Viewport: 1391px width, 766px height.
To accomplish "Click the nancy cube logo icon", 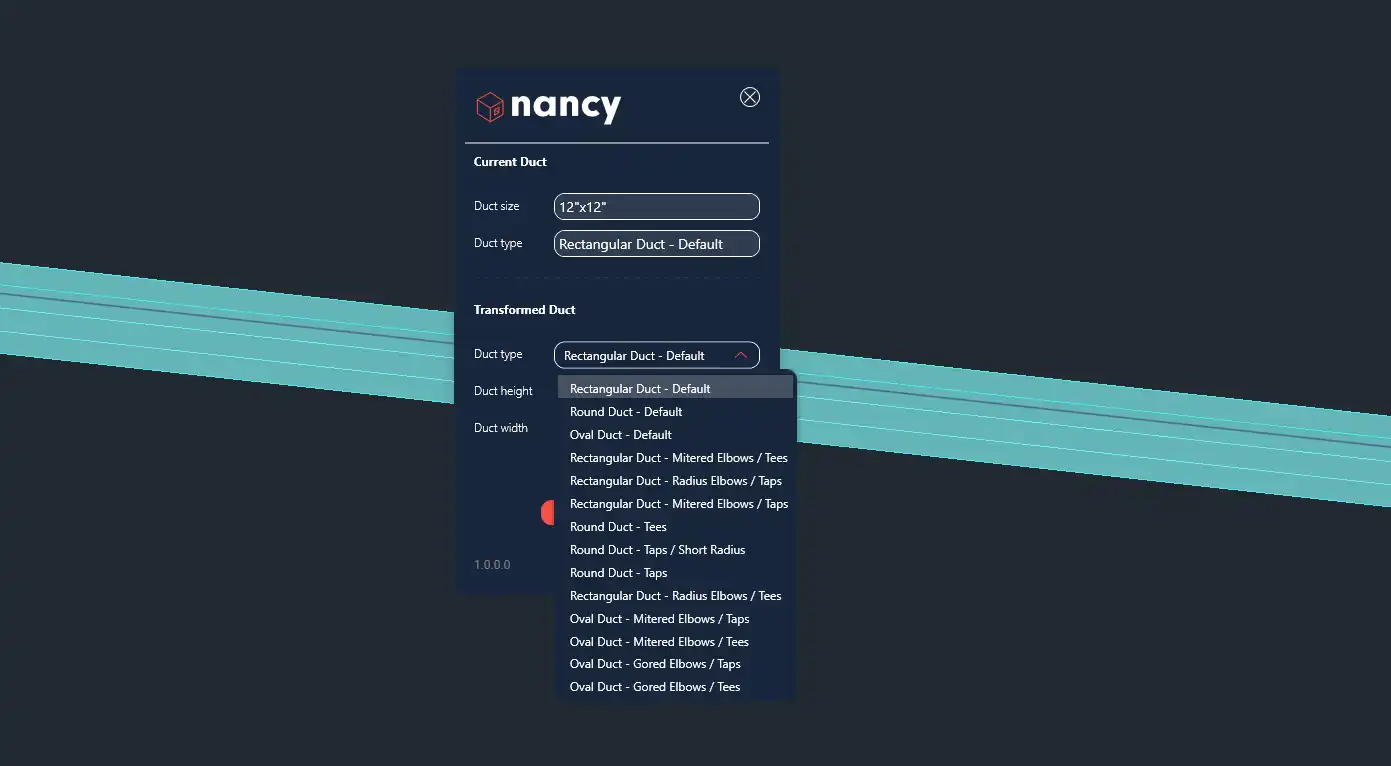I will (490, 107).
